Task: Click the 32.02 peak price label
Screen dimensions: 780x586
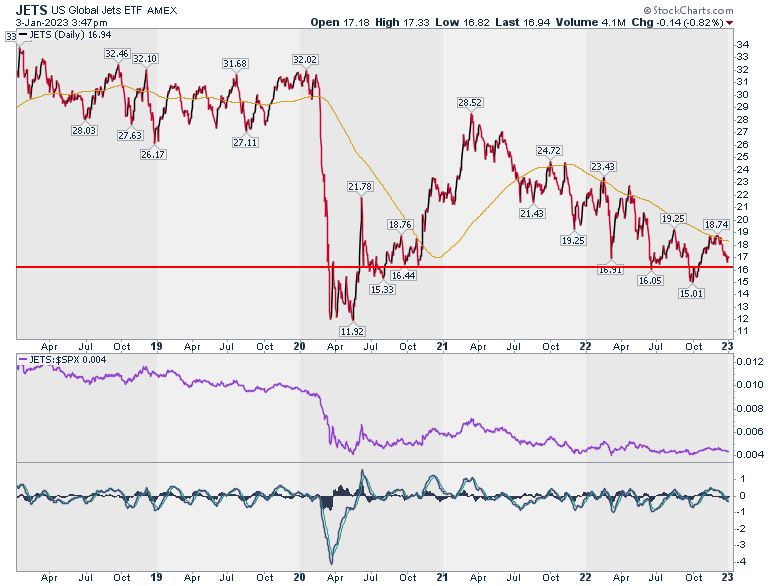Action: click(x=304, y=60)
